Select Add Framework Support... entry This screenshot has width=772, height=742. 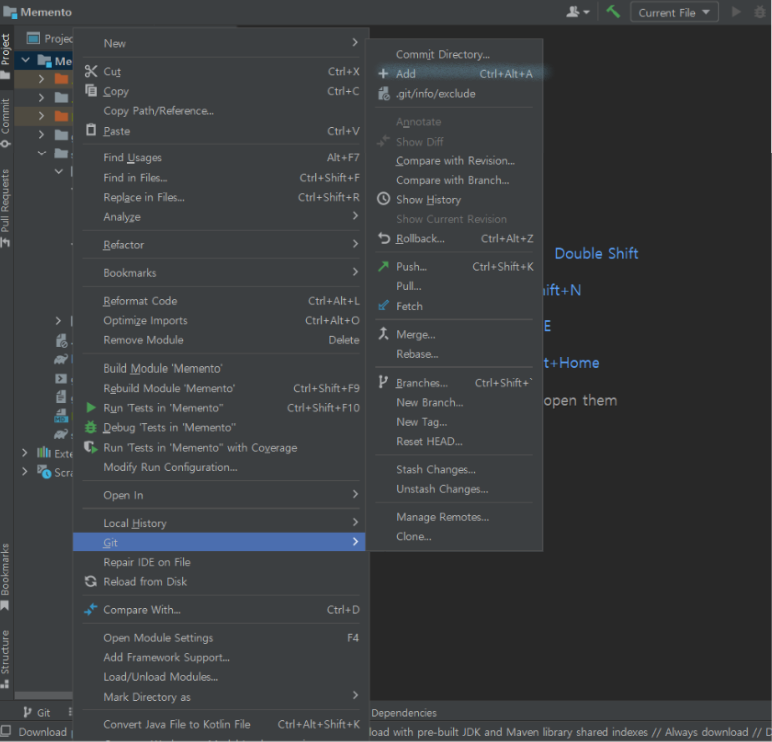click(x=220, y=657)
